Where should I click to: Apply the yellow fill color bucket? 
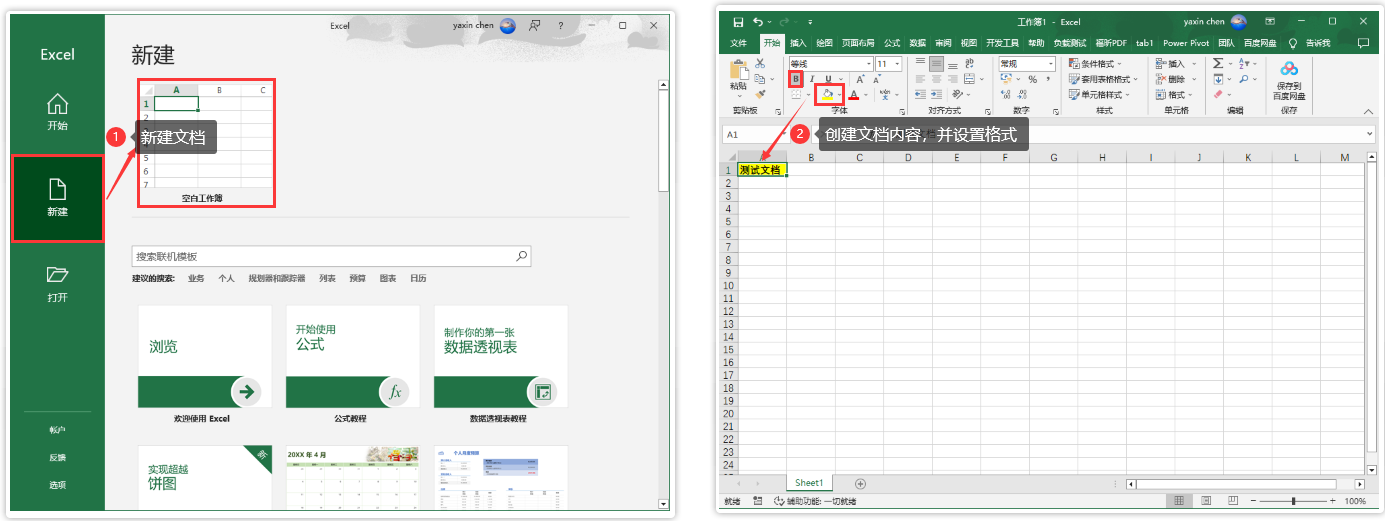click(x=827, y=95)
